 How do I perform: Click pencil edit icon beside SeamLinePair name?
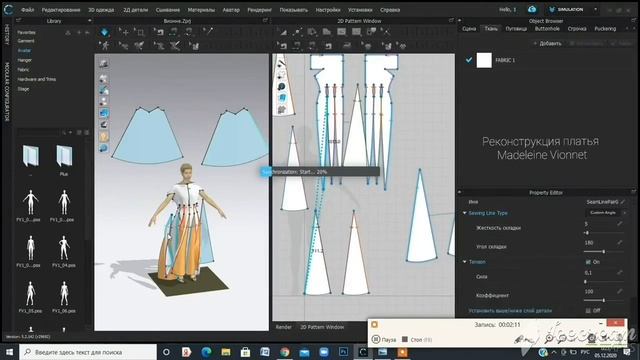pos(623,202)
